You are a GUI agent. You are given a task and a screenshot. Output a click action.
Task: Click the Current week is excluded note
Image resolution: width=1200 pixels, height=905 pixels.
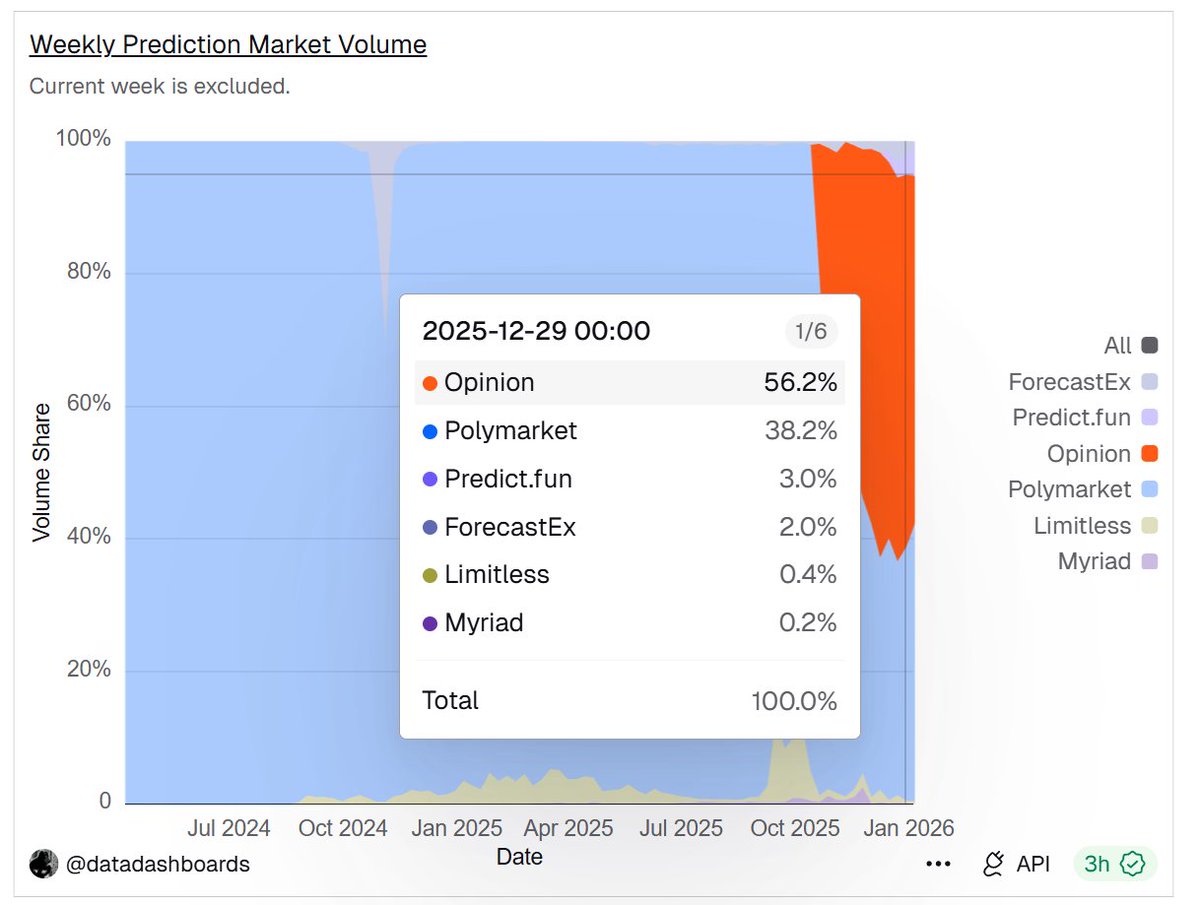coord(160,87)
